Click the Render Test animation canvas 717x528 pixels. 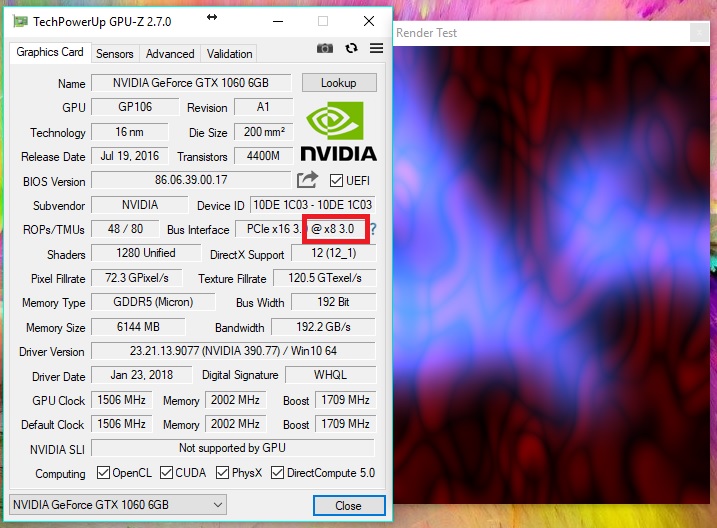coord(551,275)
